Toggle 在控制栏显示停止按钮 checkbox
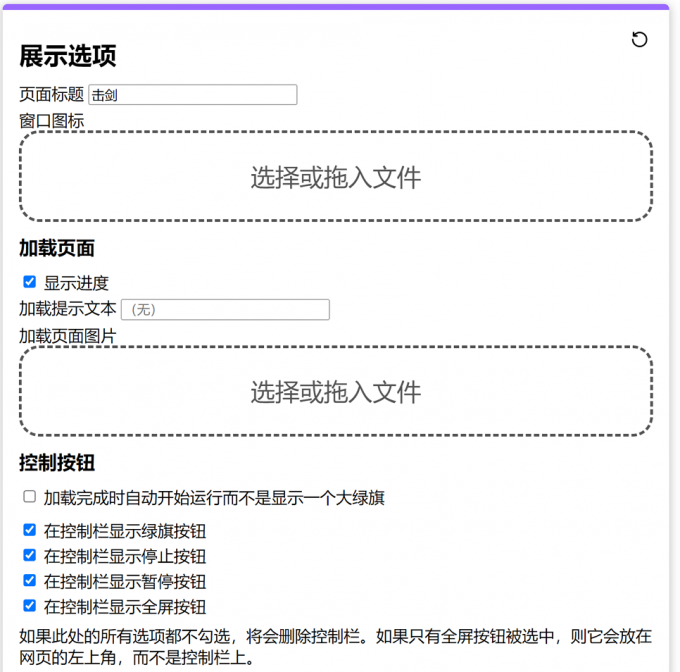The width and height of the screenshot is (680, 672). (x=29, y=555)
